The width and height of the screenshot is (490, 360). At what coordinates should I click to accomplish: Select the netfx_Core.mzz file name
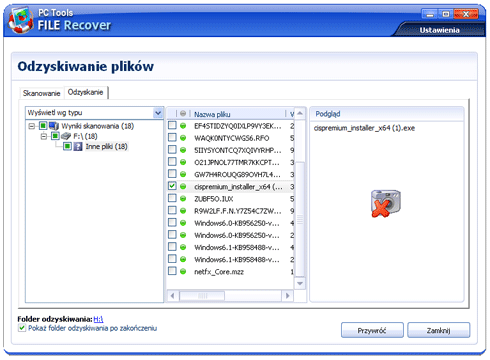[219, 272]
